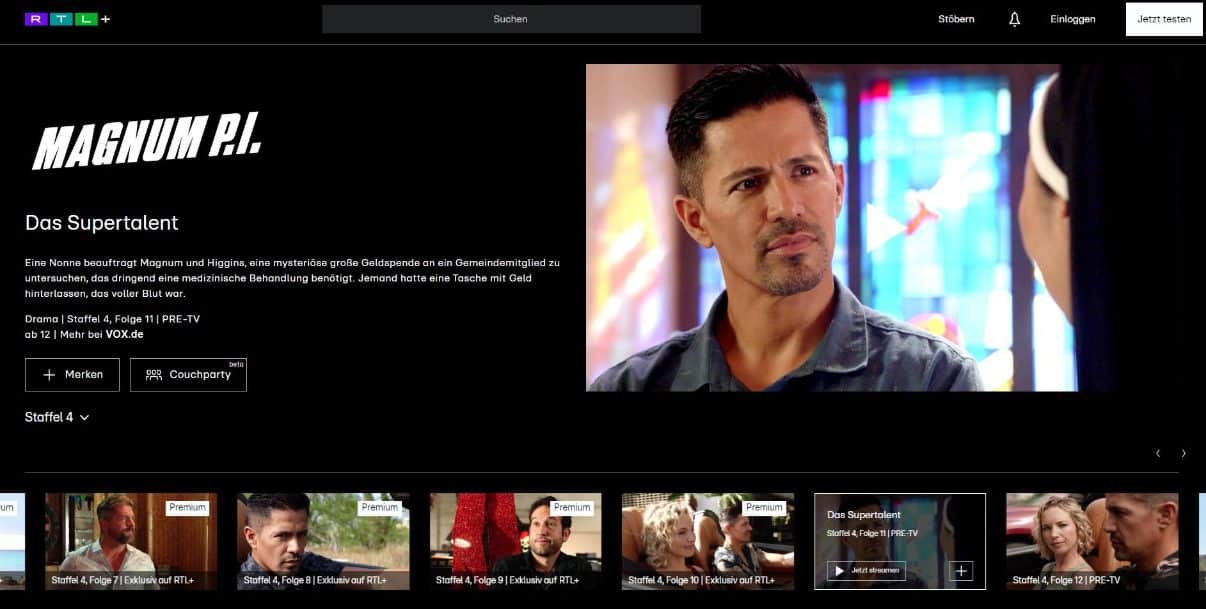Open Staffel 4, Folge 7 thumbnail
This screenshot has width=1206, height=609.
pos(131,541)
